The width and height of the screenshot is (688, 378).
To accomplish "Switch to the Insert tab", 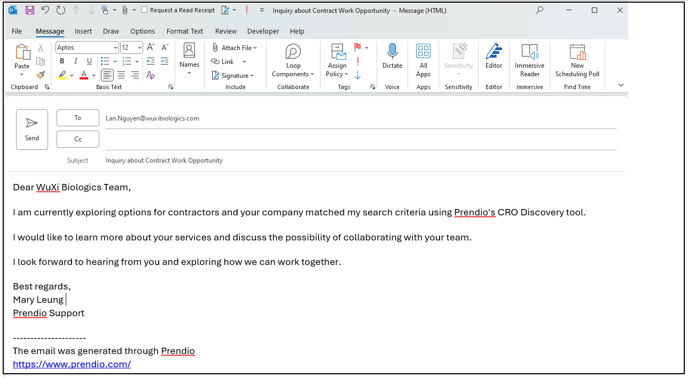I will click(x=83, y=31).
